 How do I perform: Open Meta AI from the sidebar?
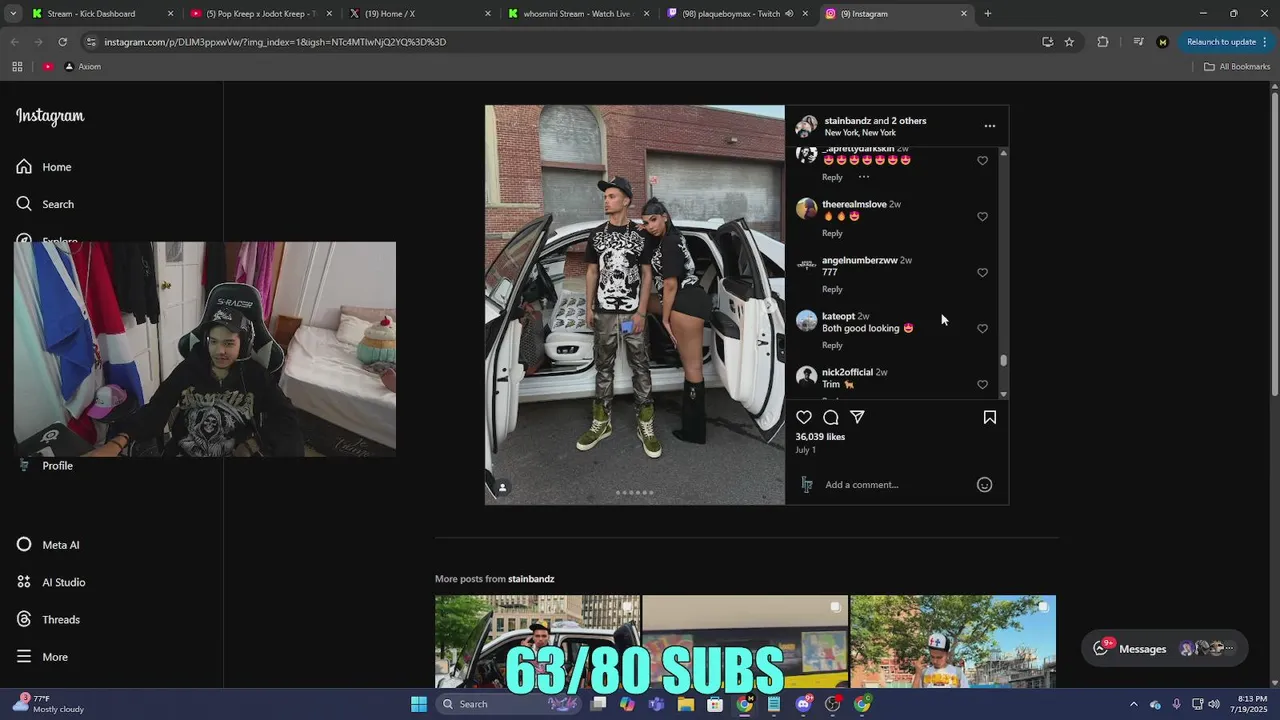click(48, 545)
